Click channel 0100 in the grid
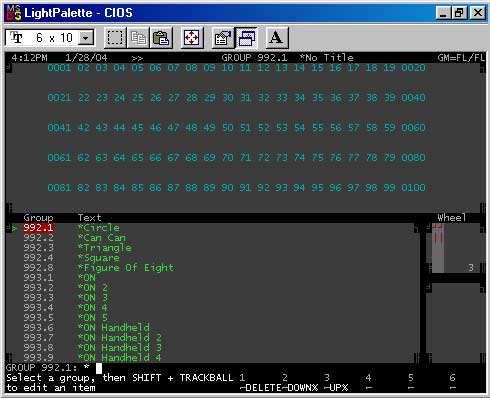Image resolution: width=490 pixels, height=398 pixels. [x=413, y=188]
